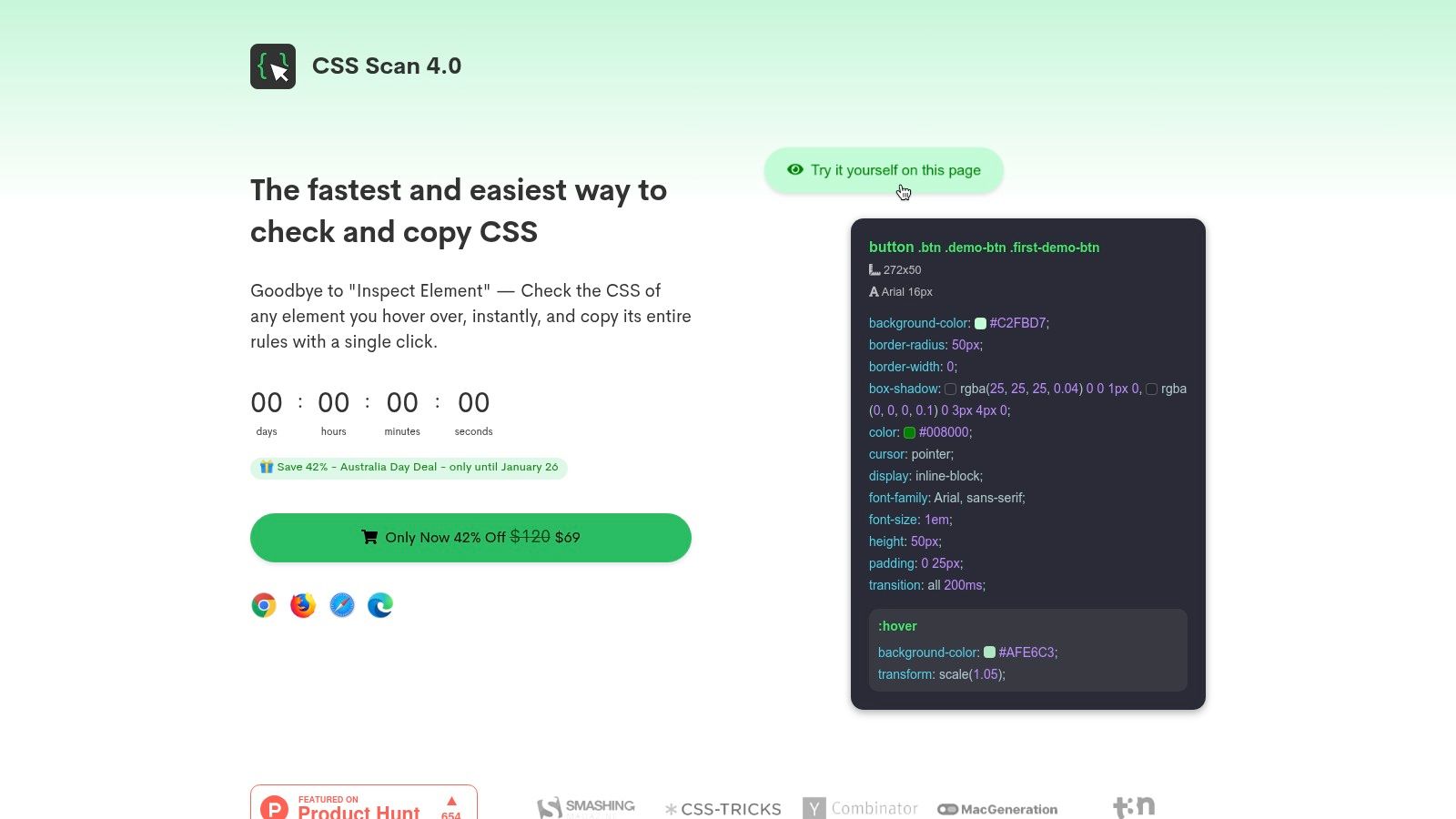Viewport: 1456px width, 819px height.
Task: Click the second box-shadow rgba swatch
Action: click(x=1151, y=389)
